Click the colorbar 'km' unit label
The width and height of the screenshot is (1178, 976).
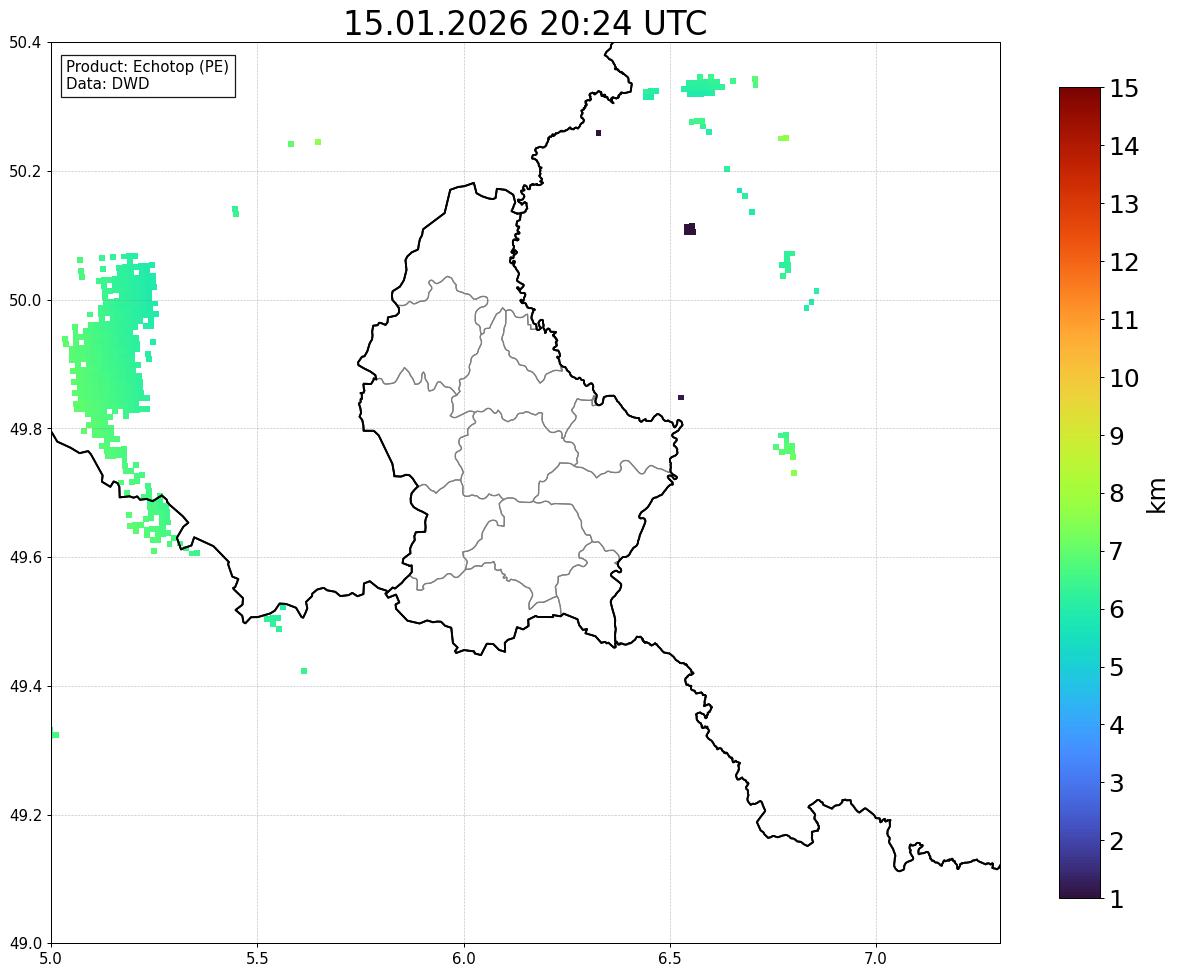coord(1157,495)
